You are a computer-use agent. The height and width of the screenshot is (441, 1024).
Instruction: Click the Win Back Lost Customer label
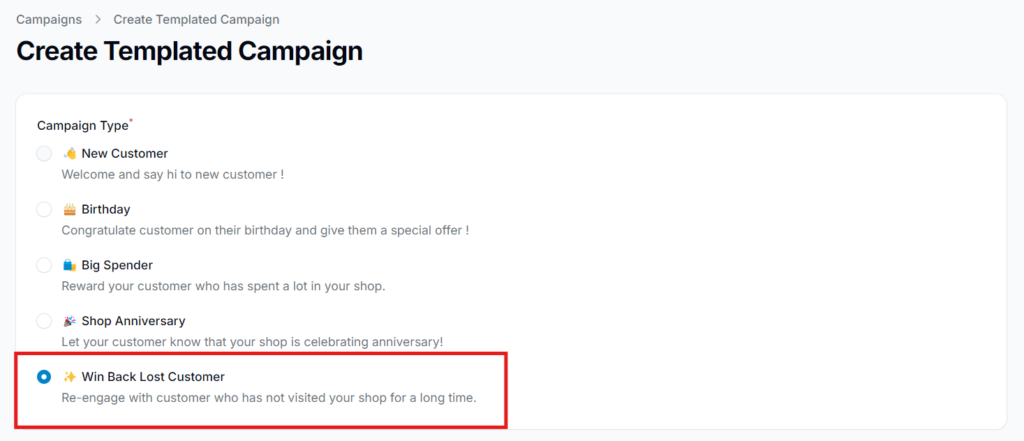153,377
